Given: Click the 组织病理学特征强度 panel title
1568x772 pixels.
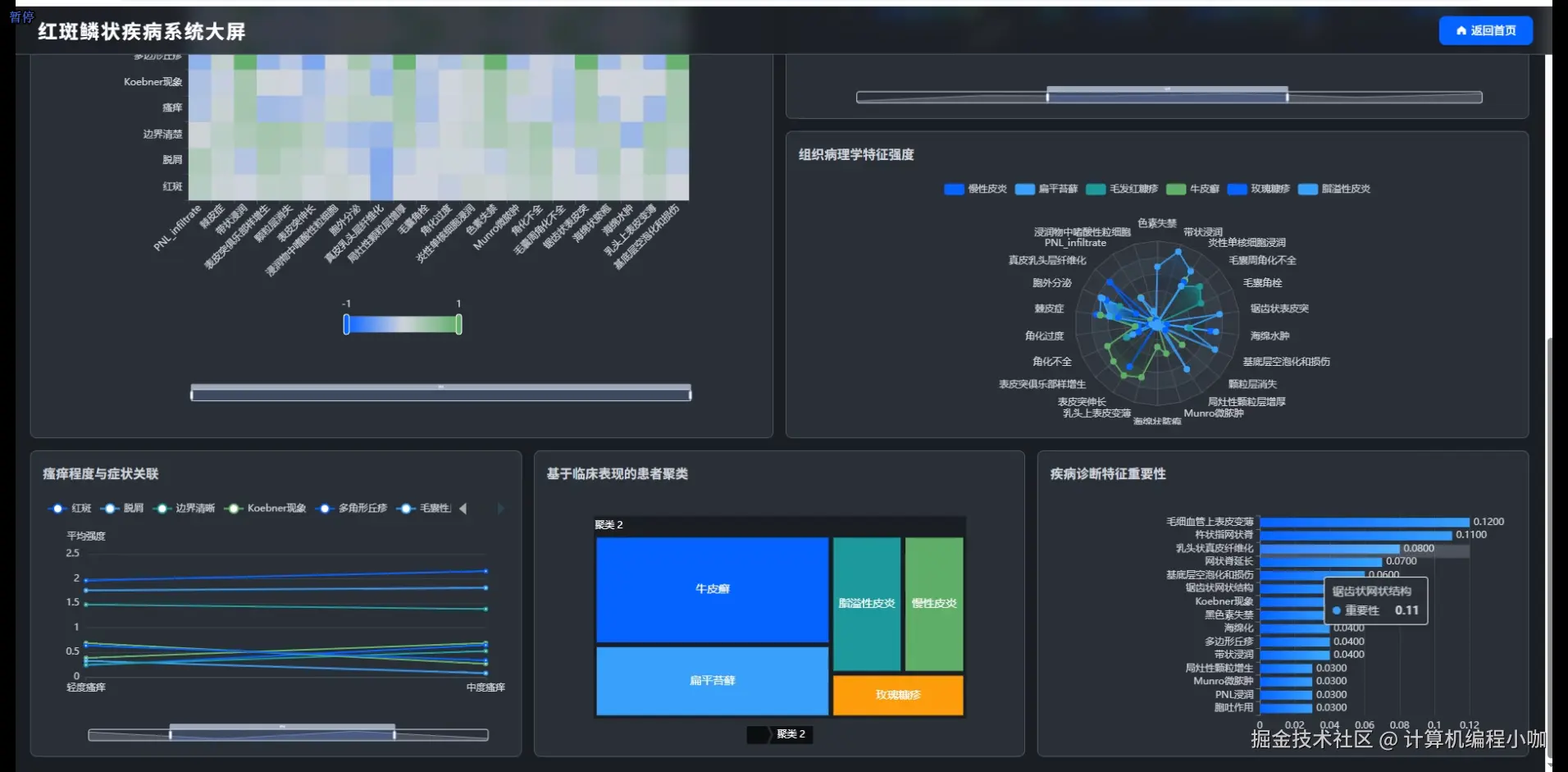Looking at the screenshot, I should (856, 155).
